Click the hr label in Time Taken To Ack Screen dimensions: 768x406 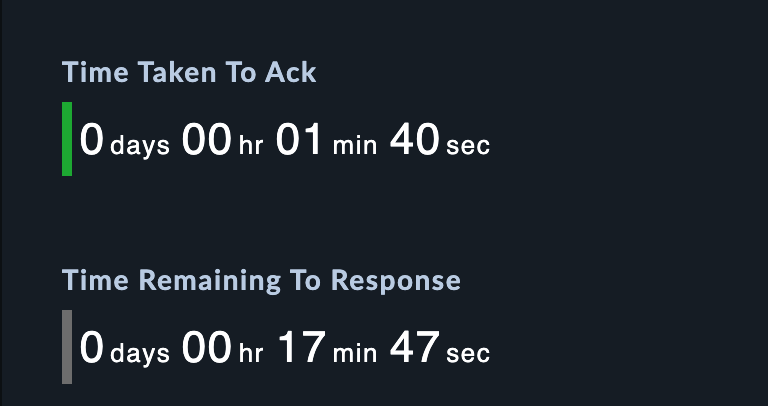249,145
